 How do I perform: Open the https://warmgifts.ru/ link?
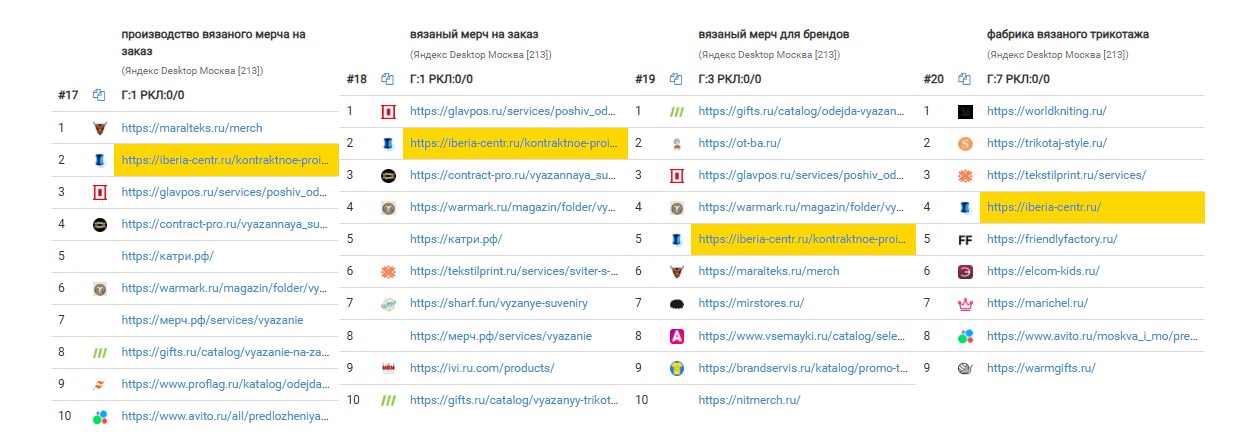[x=1041, y=368]
